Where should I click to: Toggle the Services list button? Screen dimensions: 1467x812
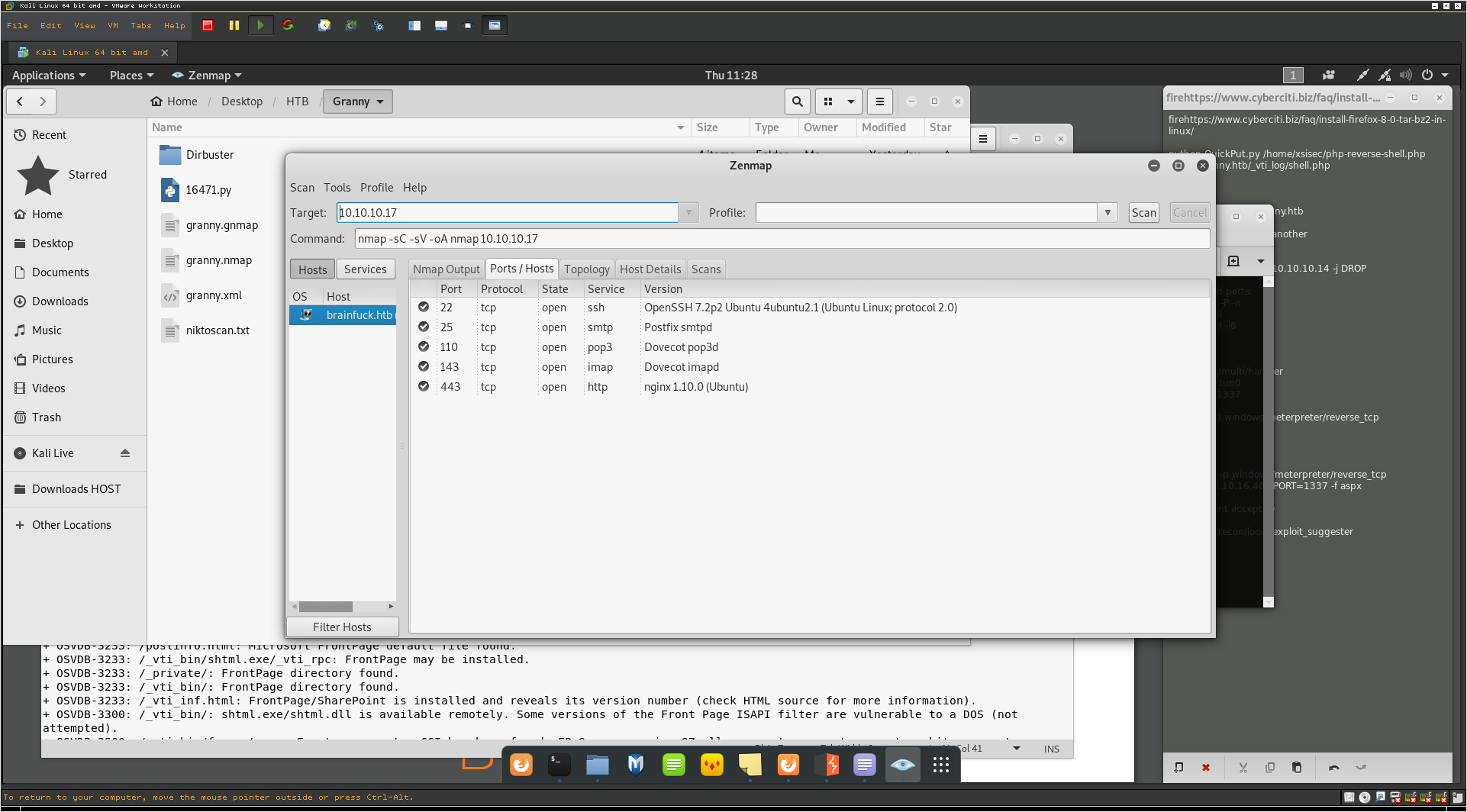366,269
